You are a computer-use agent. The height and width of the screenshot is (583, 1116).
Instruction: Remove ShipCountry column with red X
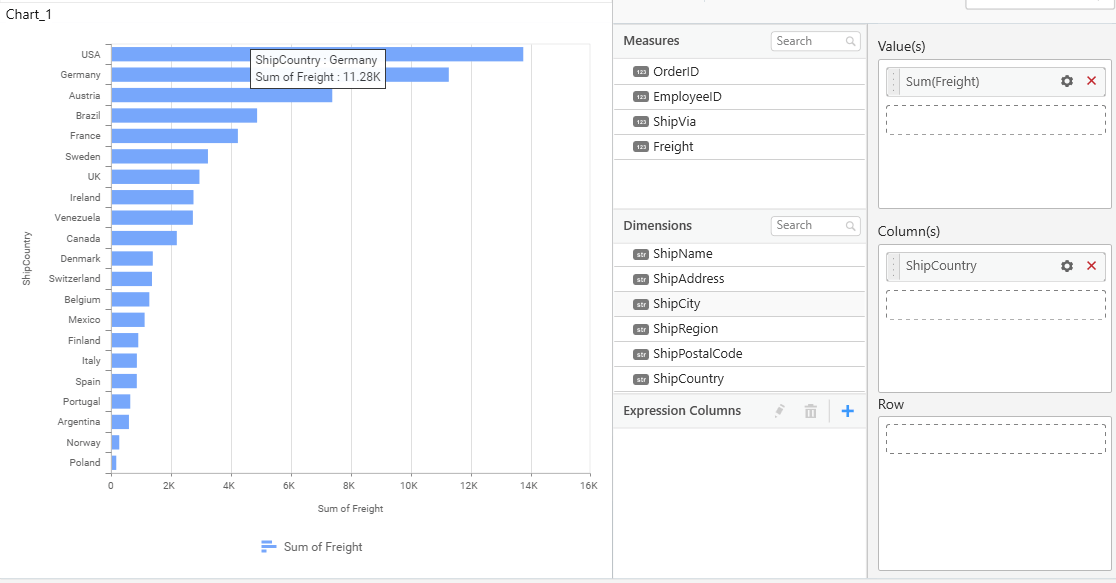(1091, 266)
